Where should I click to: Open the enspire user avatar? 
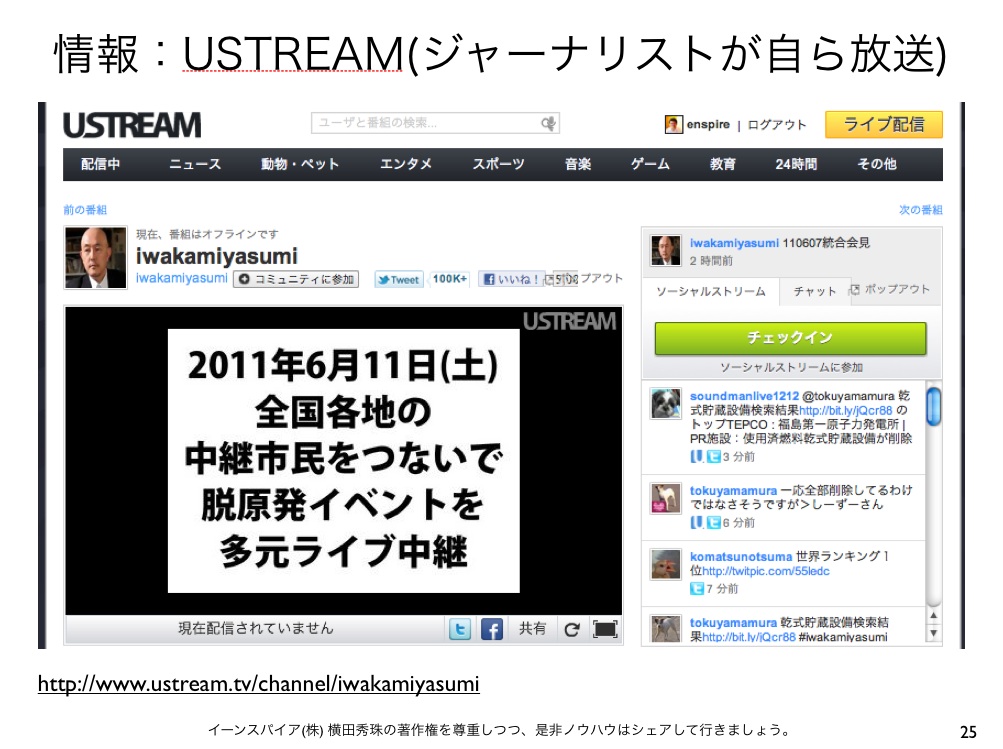click(x=674, y=124)
